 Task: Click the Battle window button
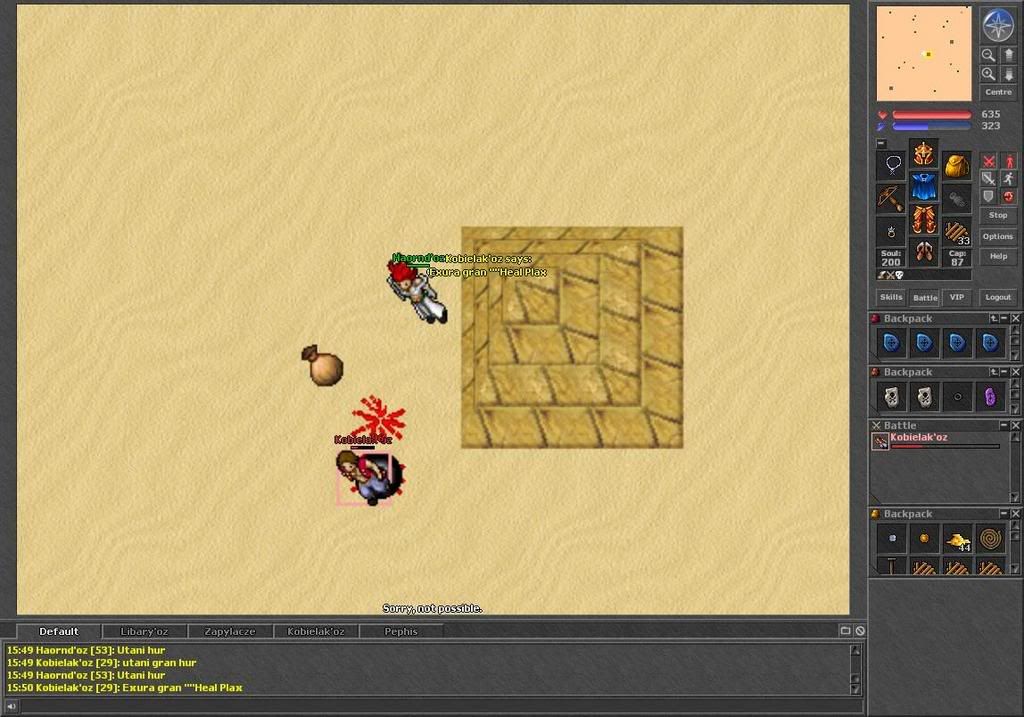click(924, 298)
